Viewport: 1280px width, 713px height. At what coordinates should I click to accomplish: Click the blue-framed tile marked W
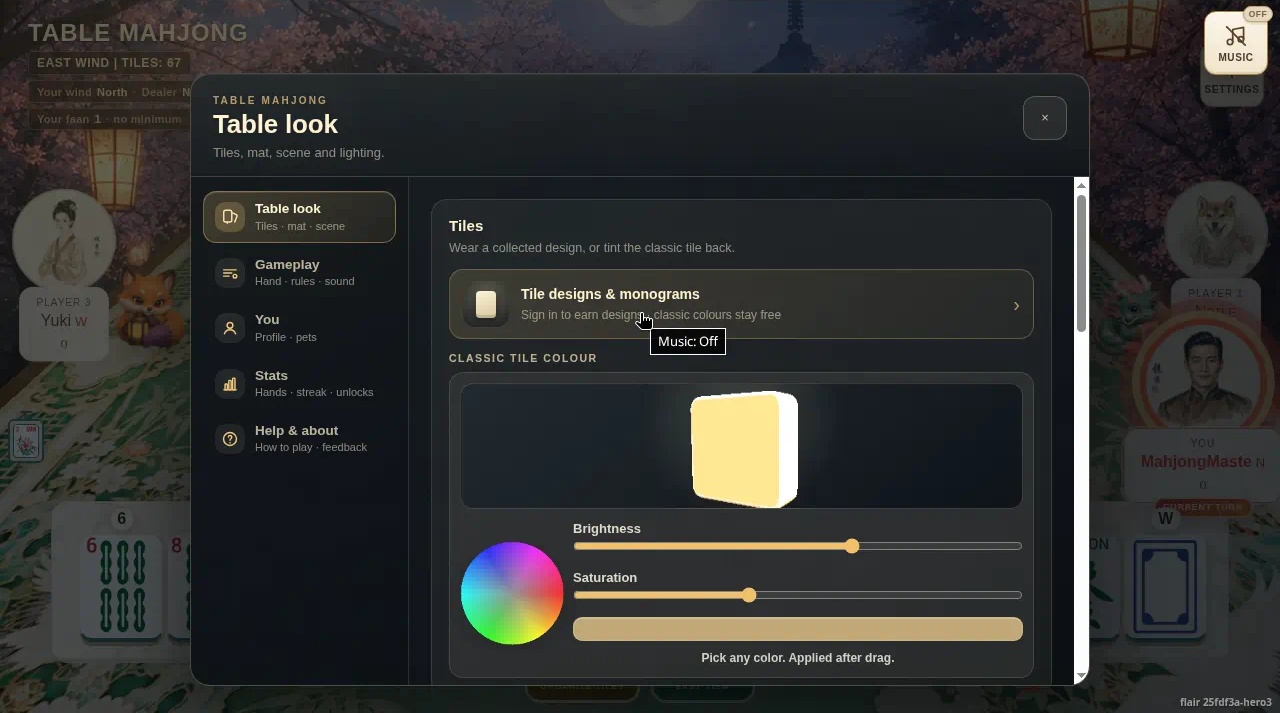pyautogui.click(x=1166, y=587)
